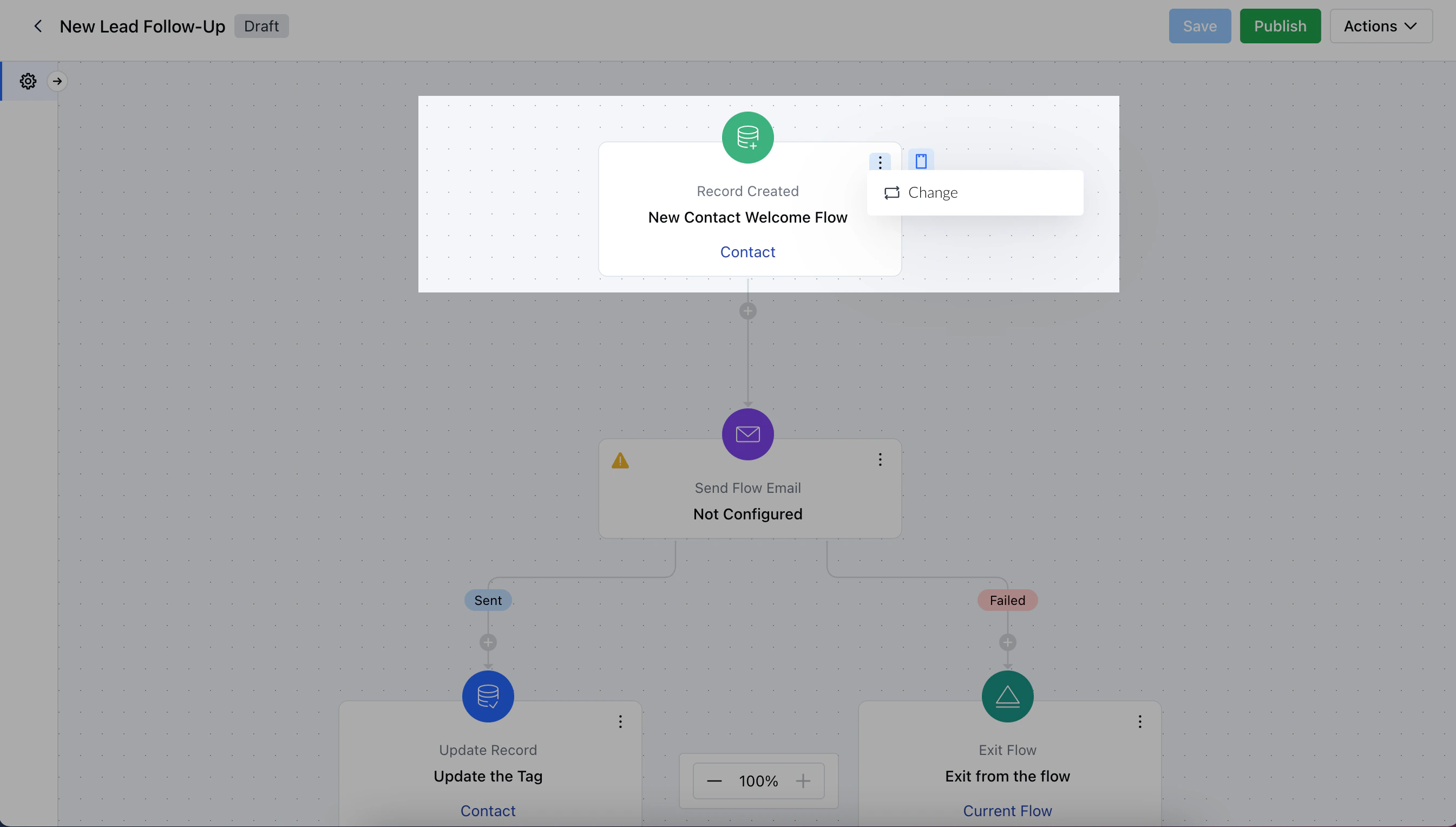Click the Update Record label
Image resolution: width=1456 pixels, height=827 pixels.
tap(488, 750)
